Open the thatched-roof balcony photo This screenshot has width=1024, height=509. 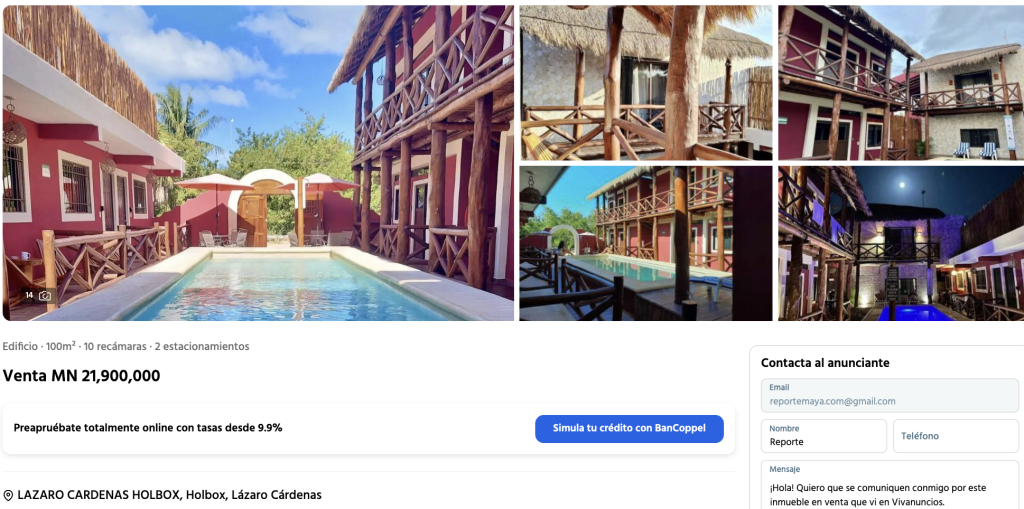pos(645,82)
